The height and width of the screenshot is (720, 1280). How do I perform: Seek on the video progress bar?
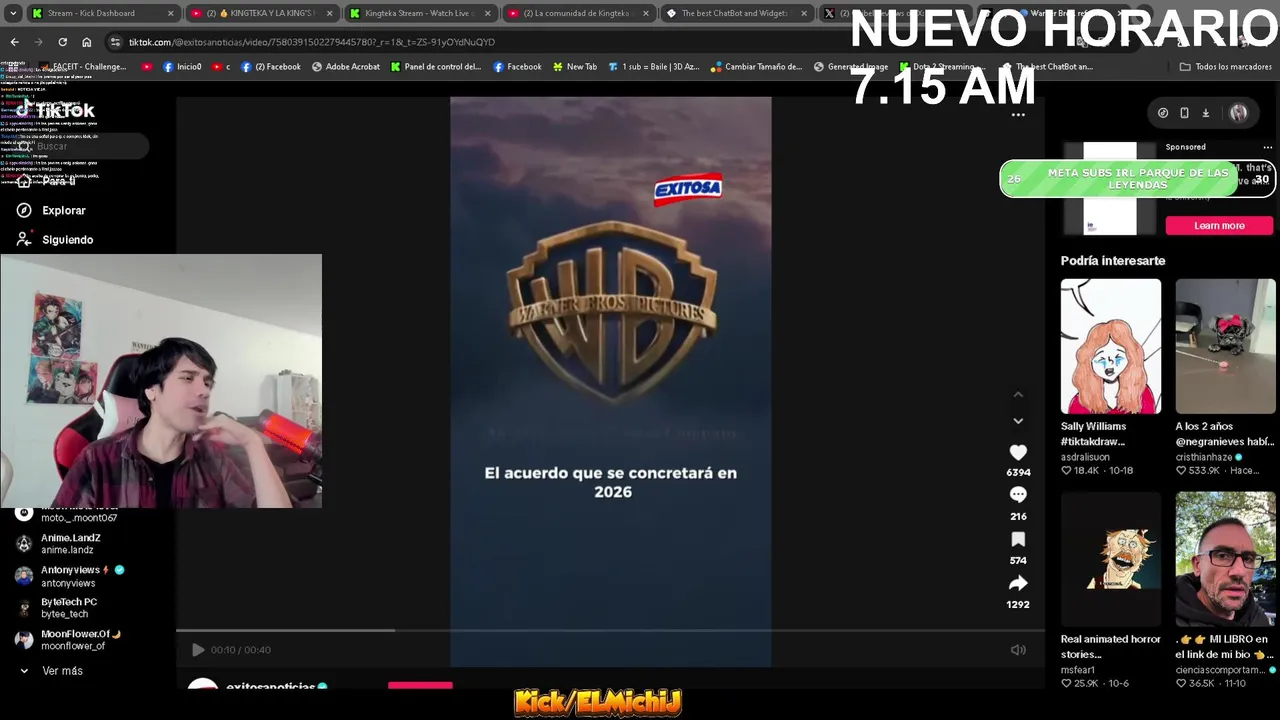(x=610, y=631)
